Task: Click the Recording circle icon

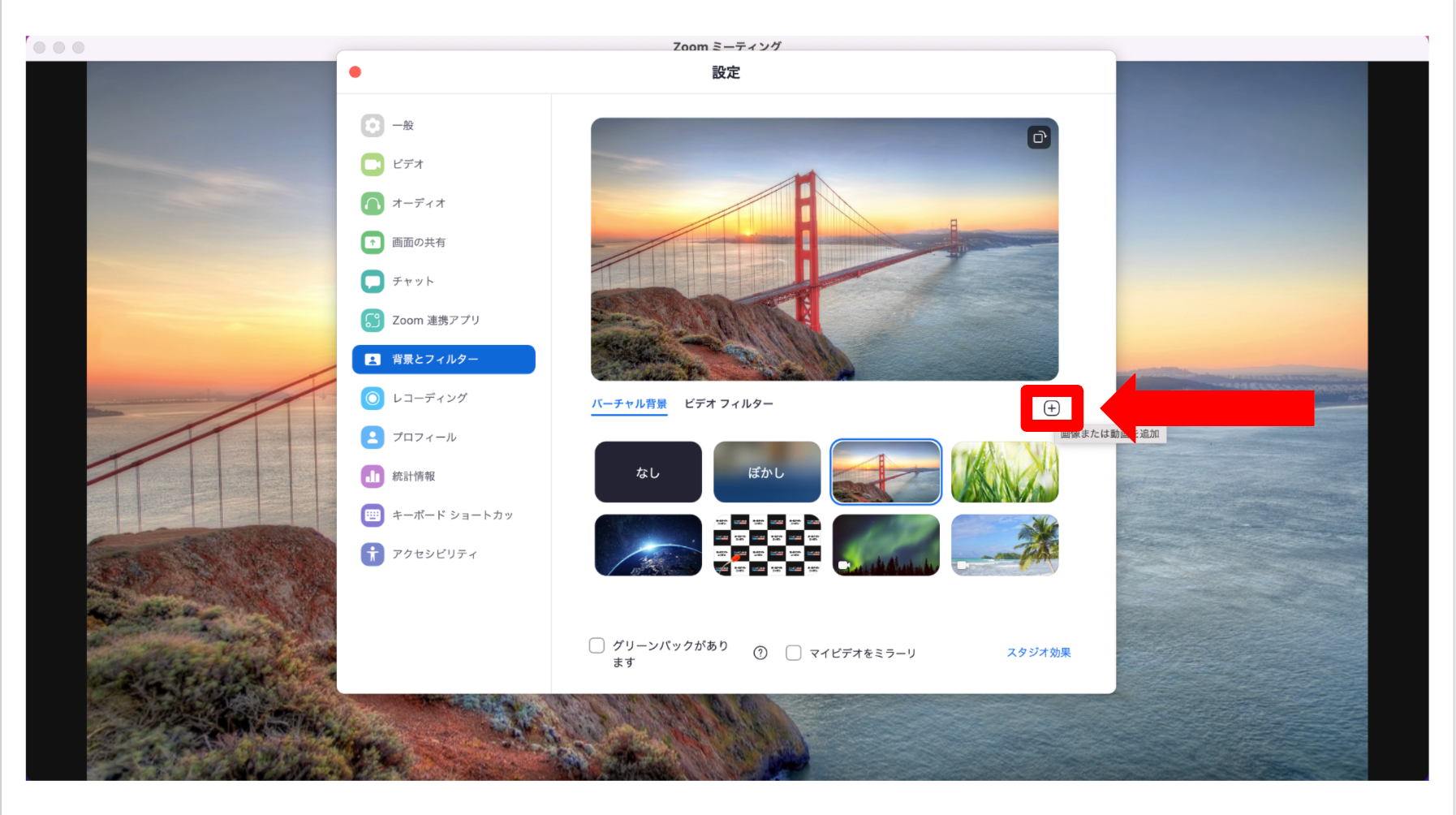Action: point(373,399)
